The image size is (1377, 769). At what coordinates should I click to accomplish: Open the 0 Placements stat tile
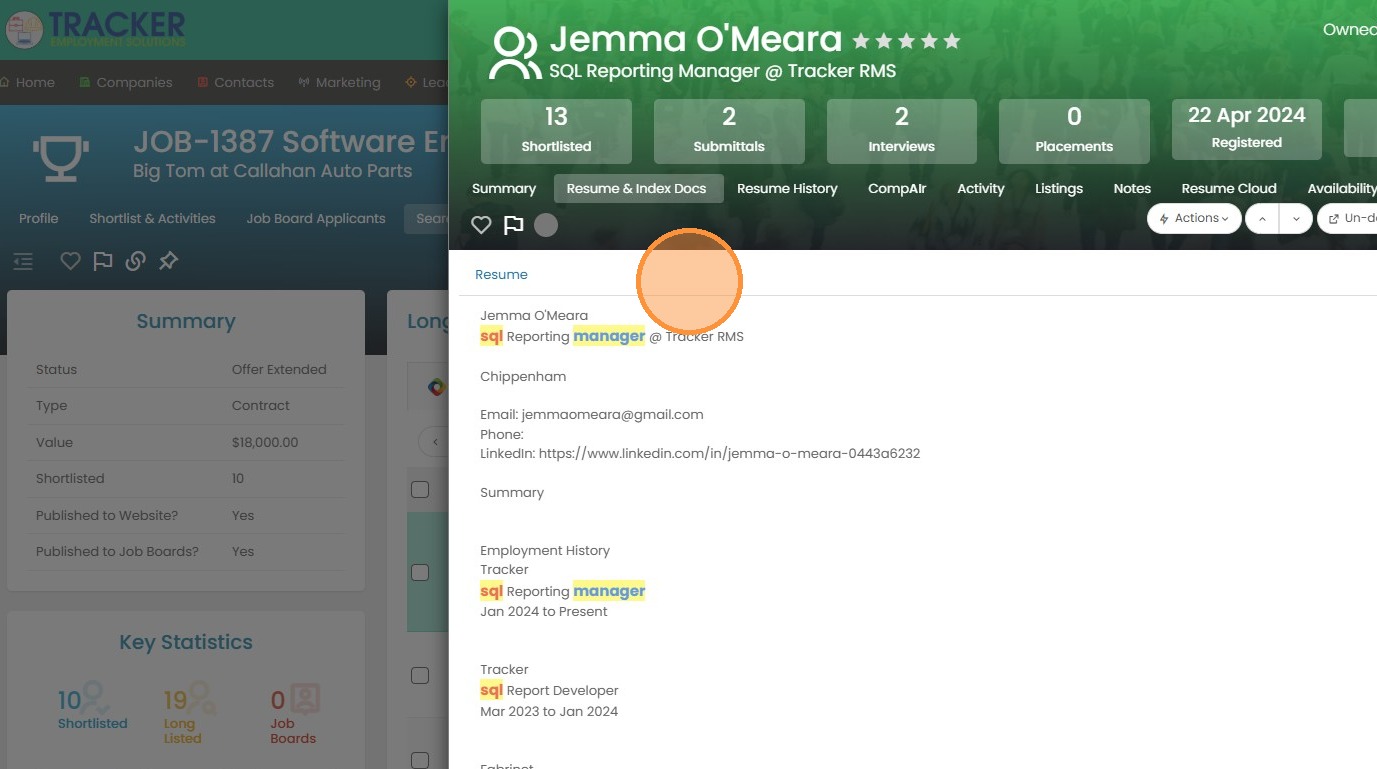[x=1074, y=131]
